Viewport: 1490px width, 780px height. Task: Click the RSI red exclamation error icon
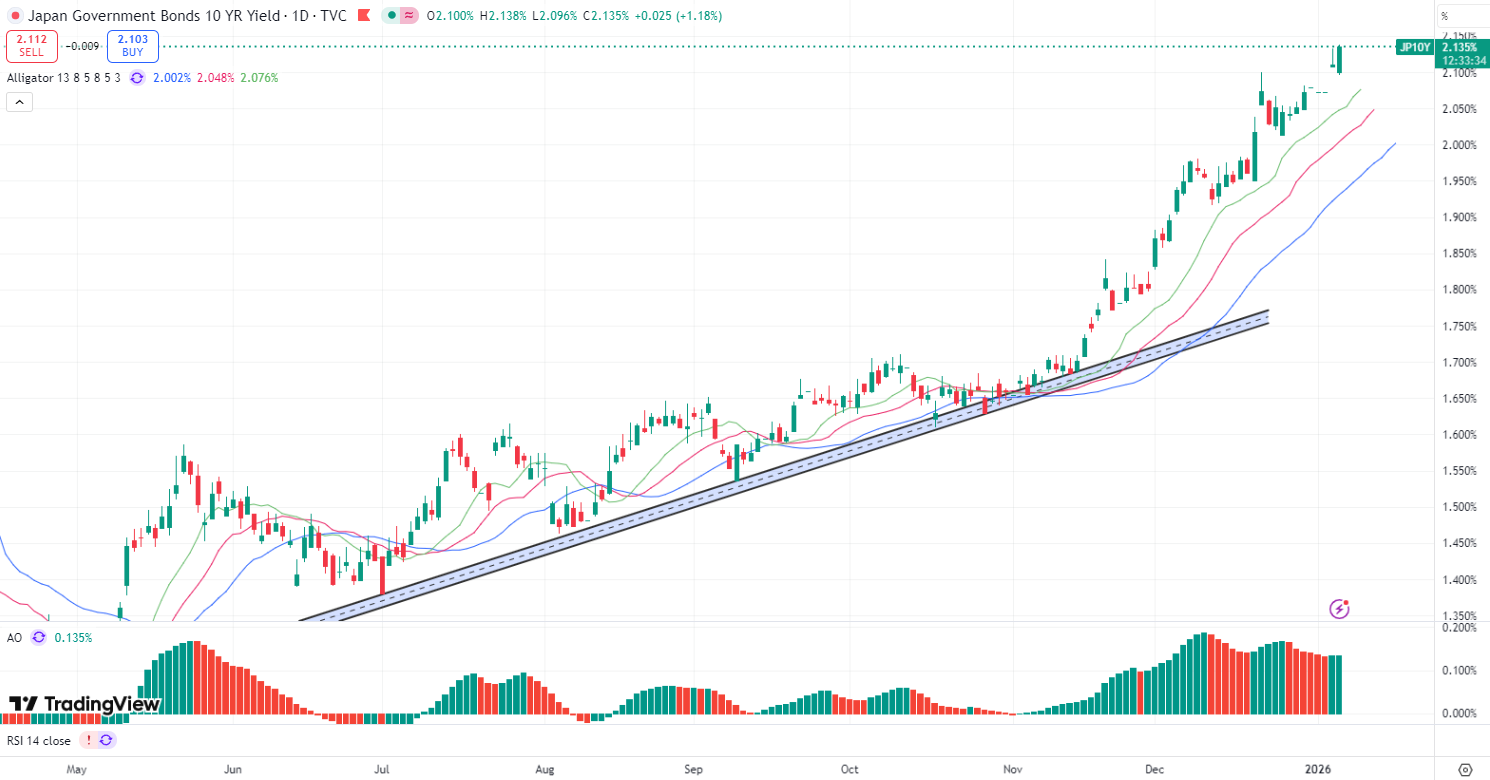pyautogui.click(x=89, y=741)
